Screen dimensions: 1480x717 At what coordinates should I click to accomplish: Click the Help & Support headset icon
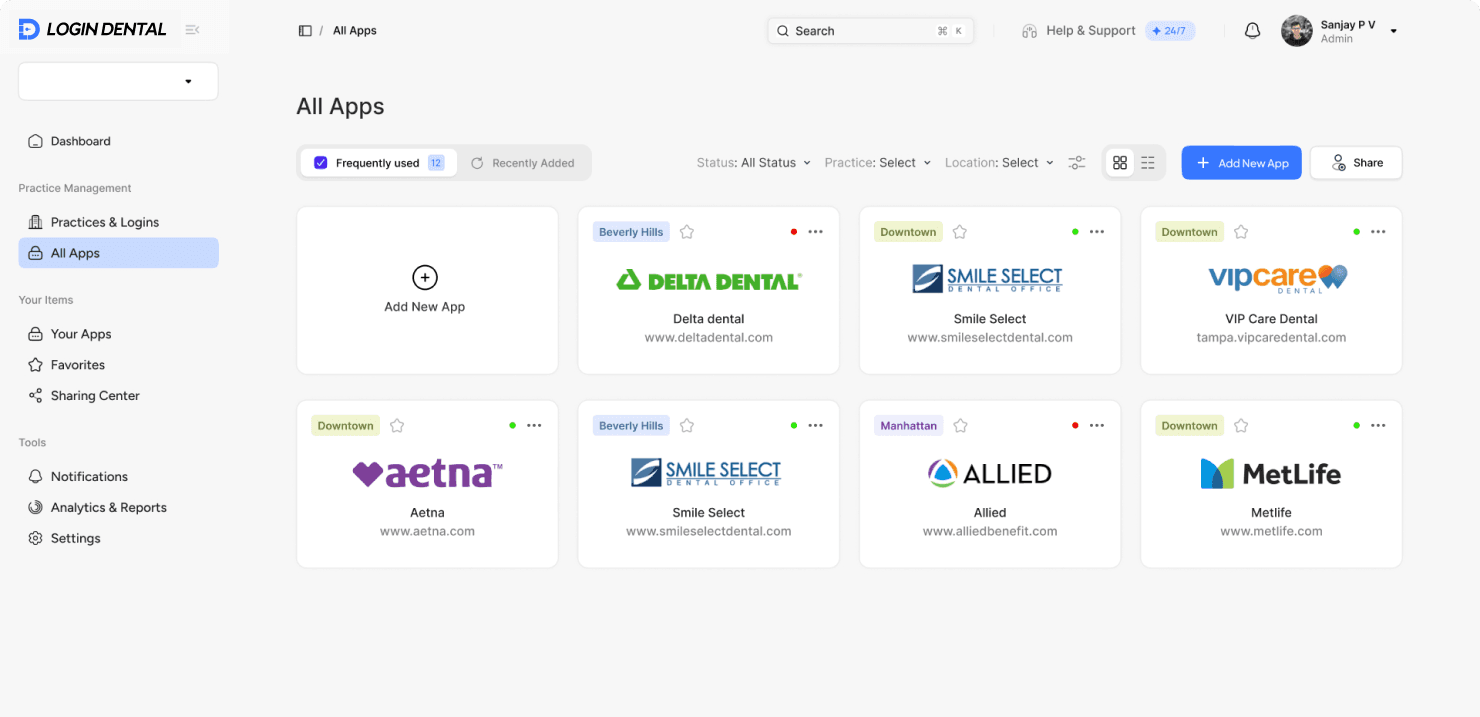point(1029,31)
